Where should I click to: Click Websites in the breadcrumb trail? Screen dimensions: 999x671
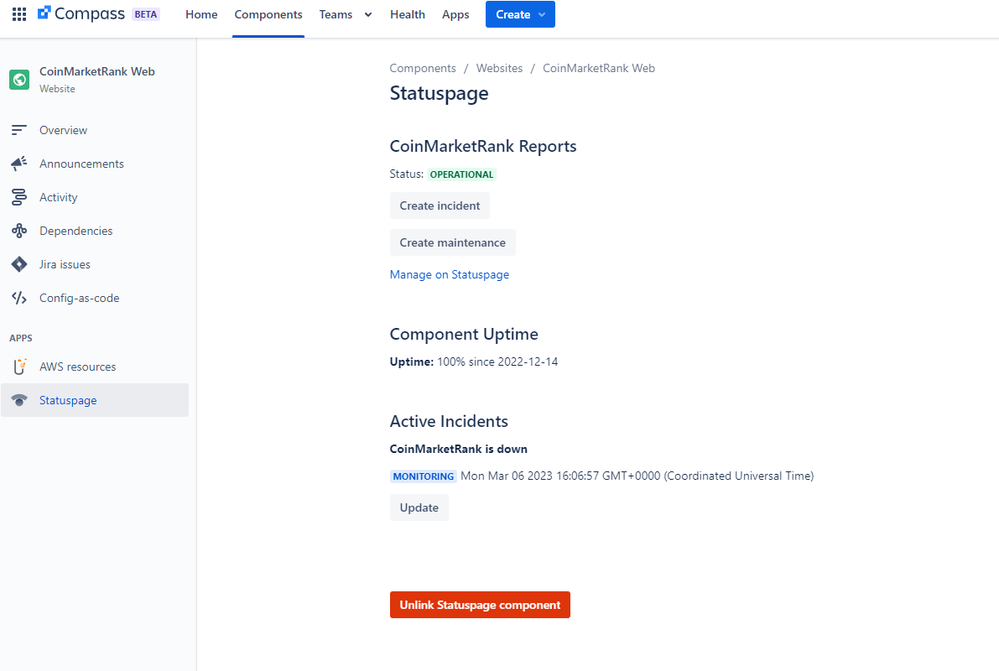click(x=499, y=68)
